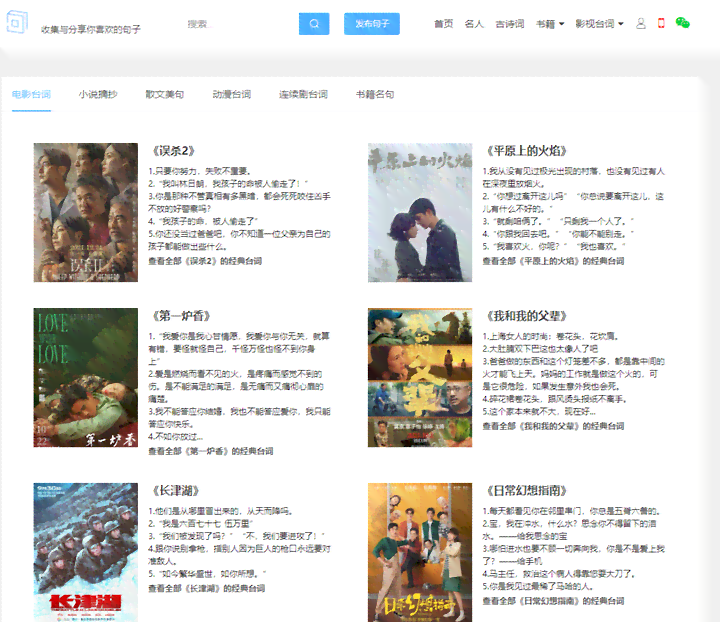Image resolution: width=720 pixels, height=622 pixels.
Task: Click the slogan 收集与分享你喜欢的句子
Action: coord(90,29)
